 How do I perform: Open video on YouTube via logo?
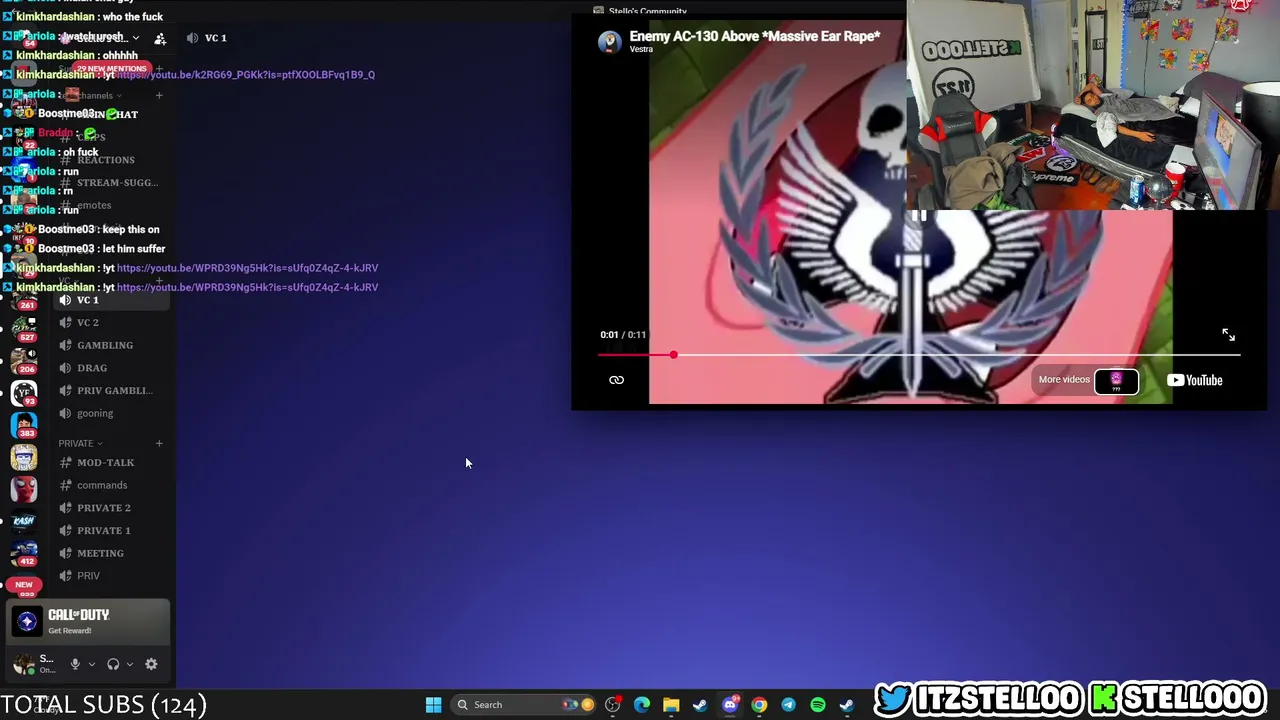[x=1195, y=380]
